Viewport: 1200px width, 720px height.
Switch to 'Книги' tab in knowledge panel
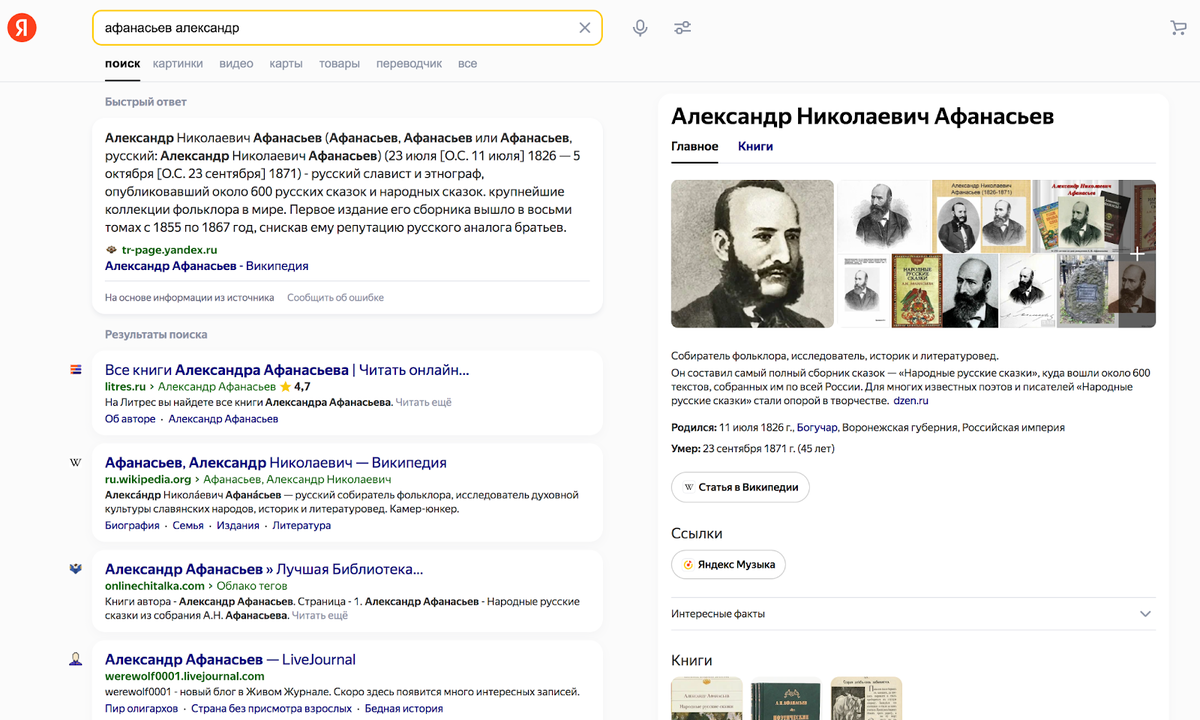coord(755,146)
